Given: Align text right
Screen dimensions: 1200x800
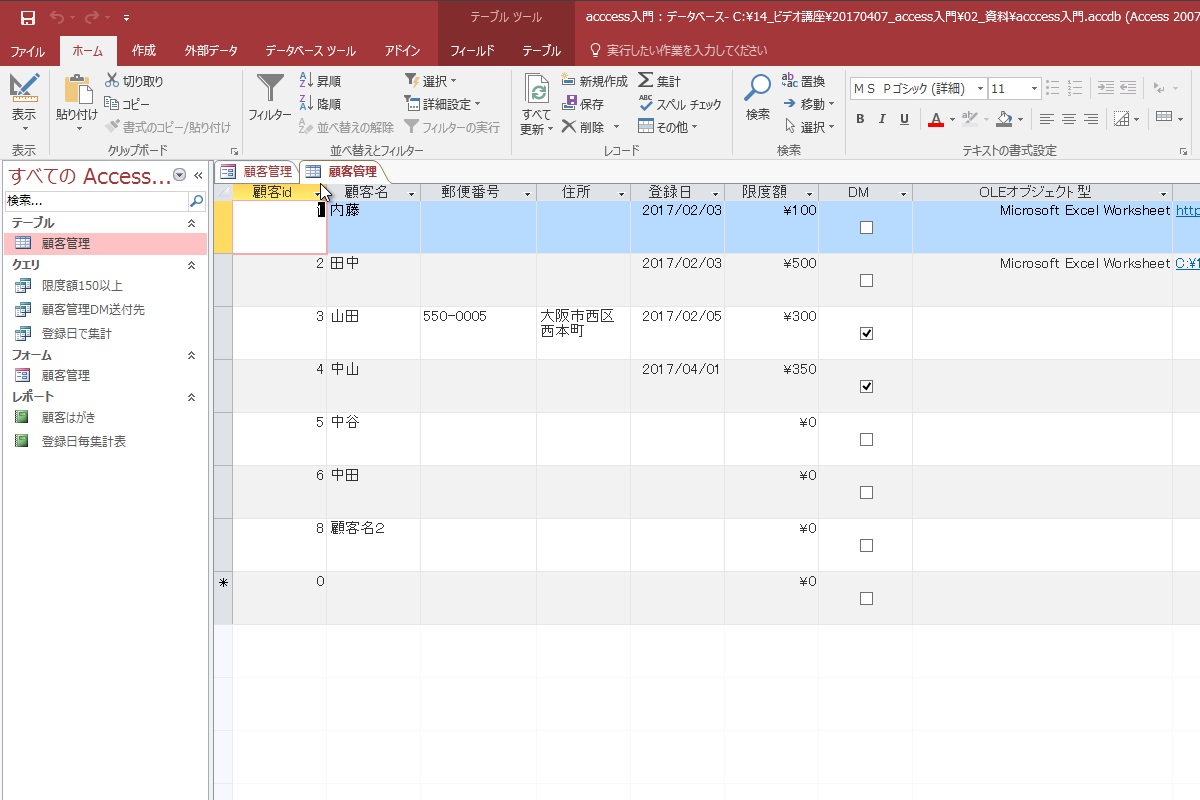Looking at the screenshot, I should pyautogui.click(x=1091, y=119).
